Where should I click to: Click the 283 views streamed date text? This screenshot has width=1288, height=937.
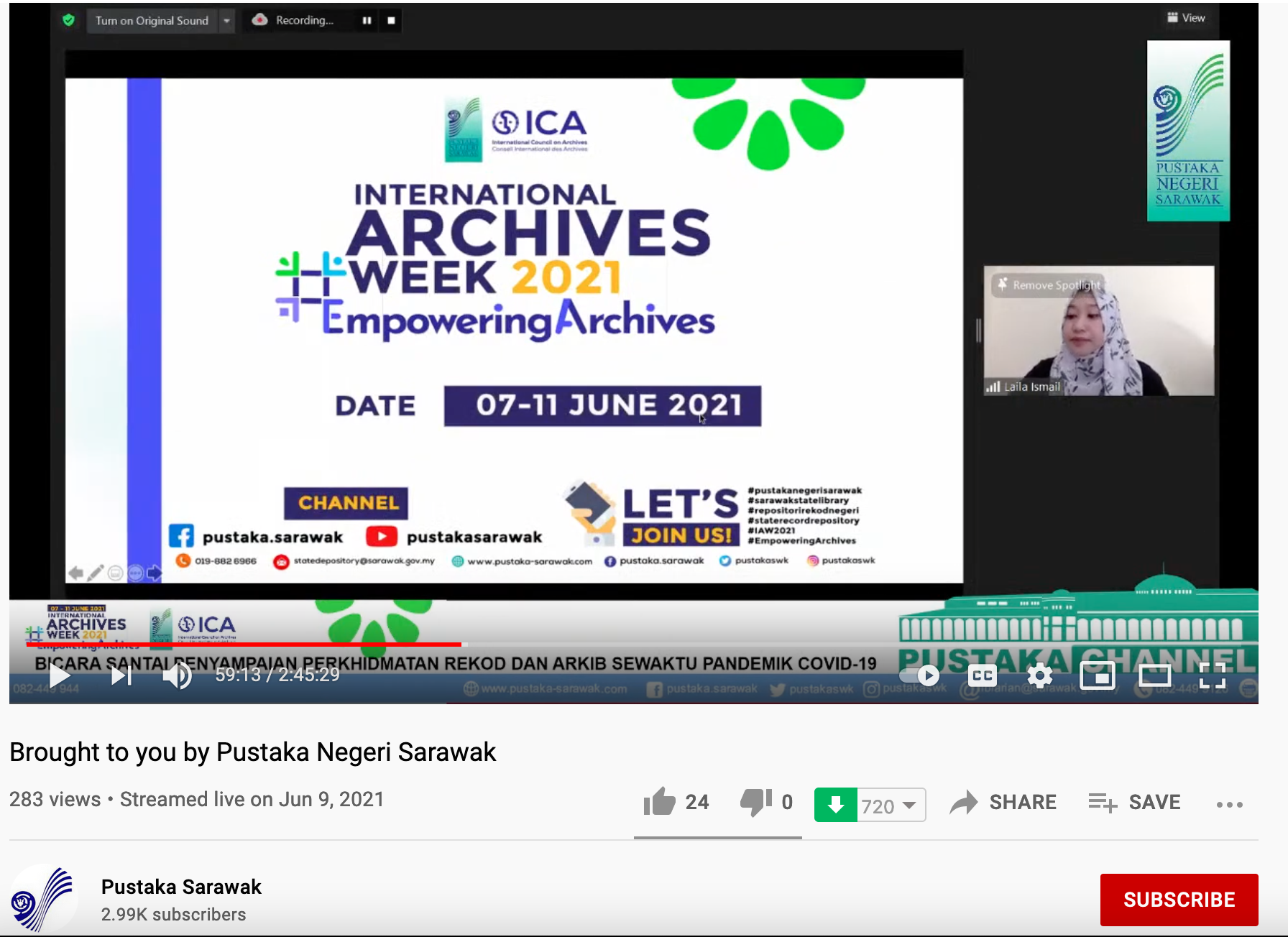(x=197, y=800)
